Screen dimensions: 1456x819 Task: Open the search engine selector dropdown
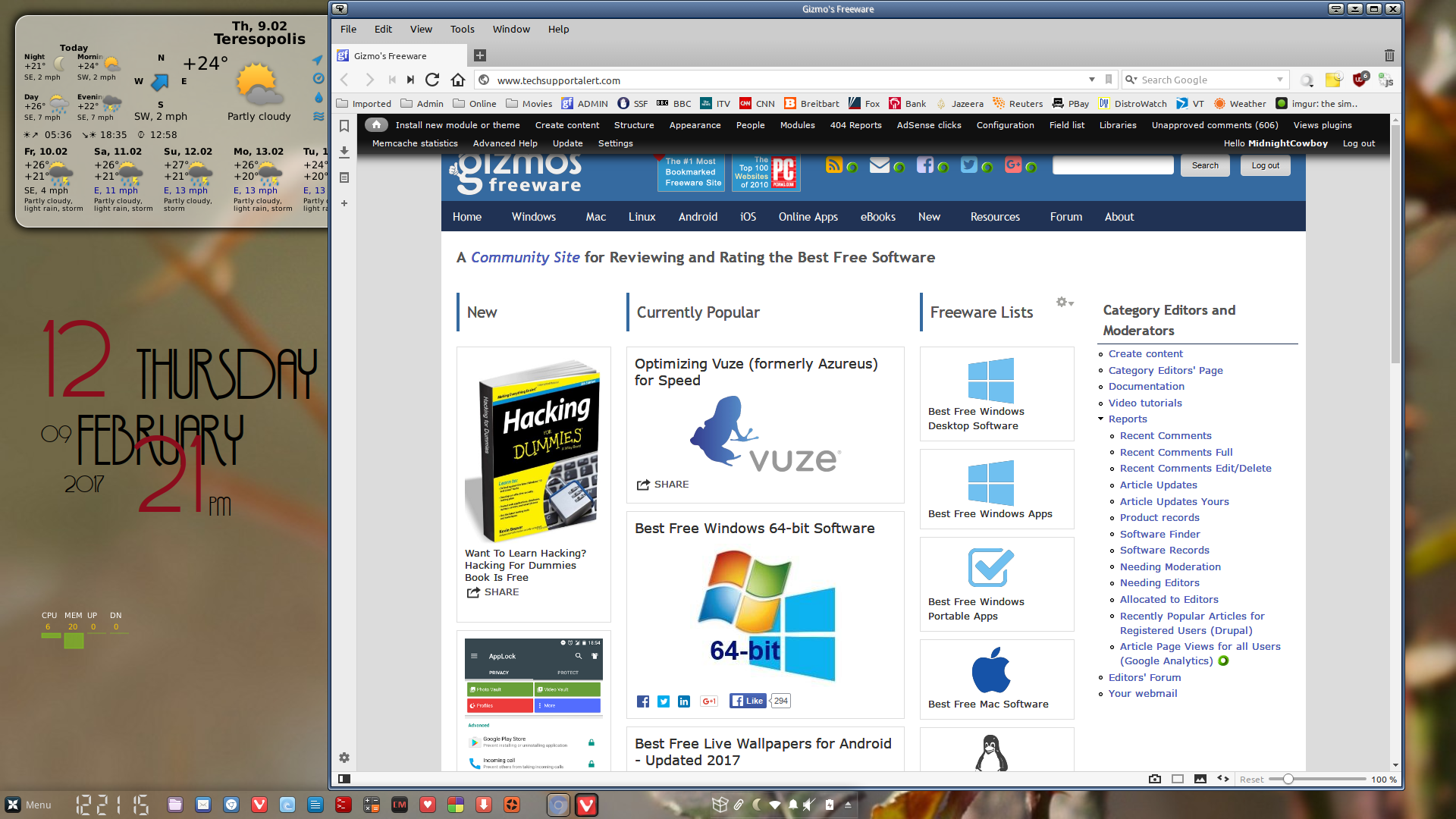(x=1131, y=80)
